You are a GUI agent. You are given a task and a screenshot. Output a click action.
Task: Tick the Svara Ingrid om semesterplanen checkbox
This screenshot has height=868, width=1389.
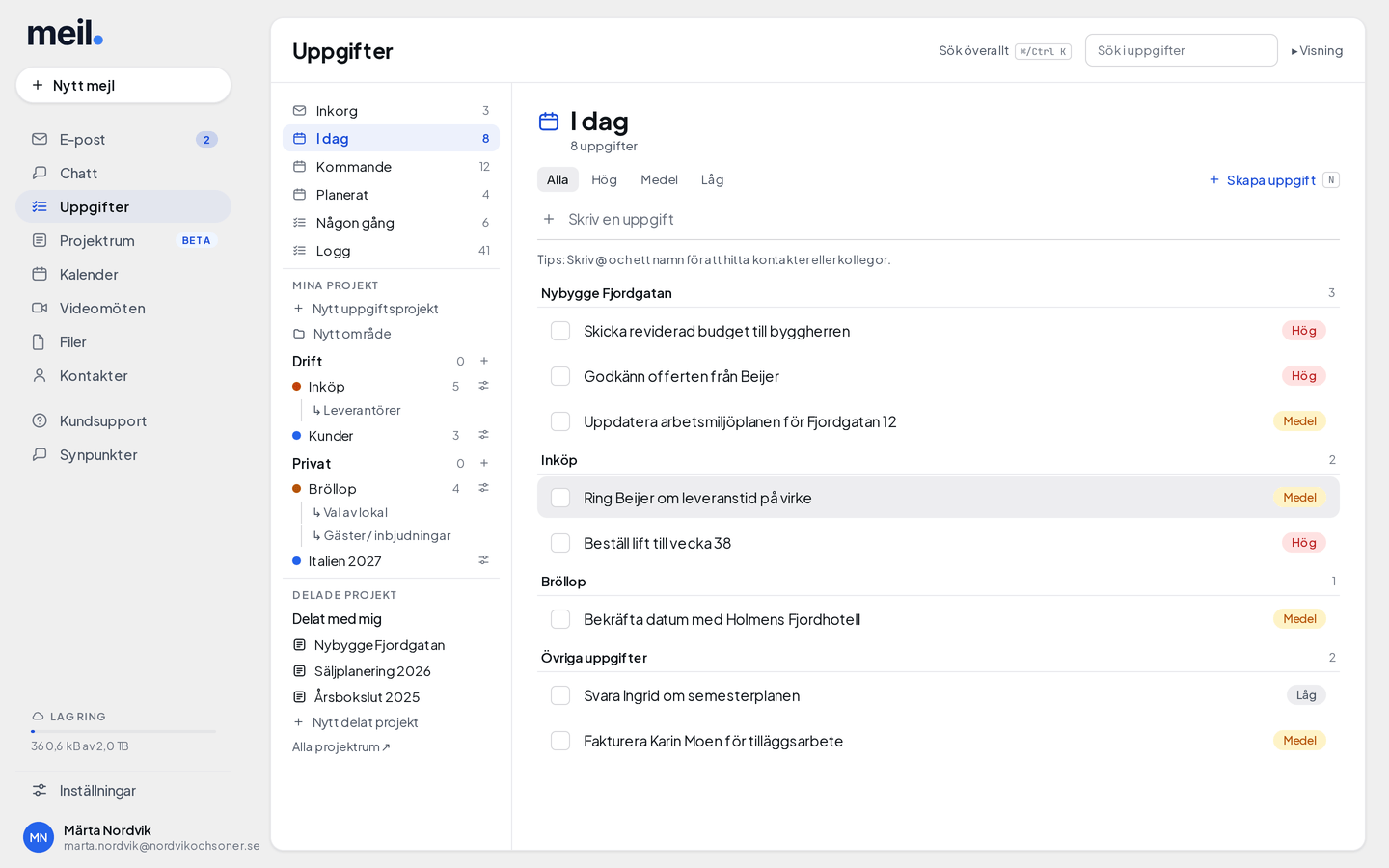click(x=560, y=695)
